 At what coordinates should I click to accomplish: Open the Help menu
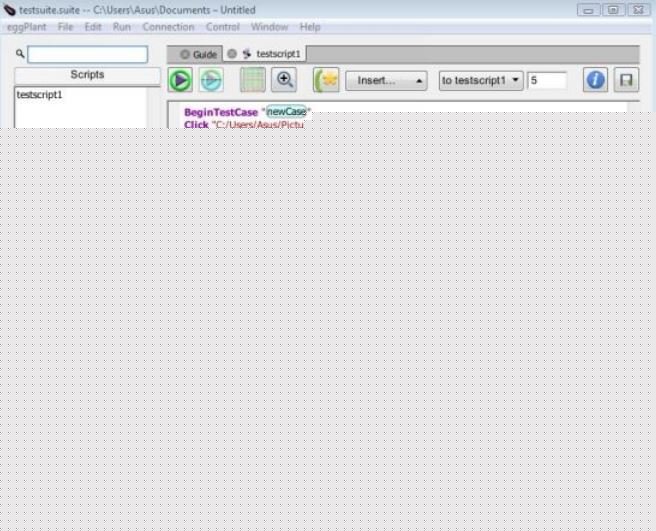click(x=310, y=27)
